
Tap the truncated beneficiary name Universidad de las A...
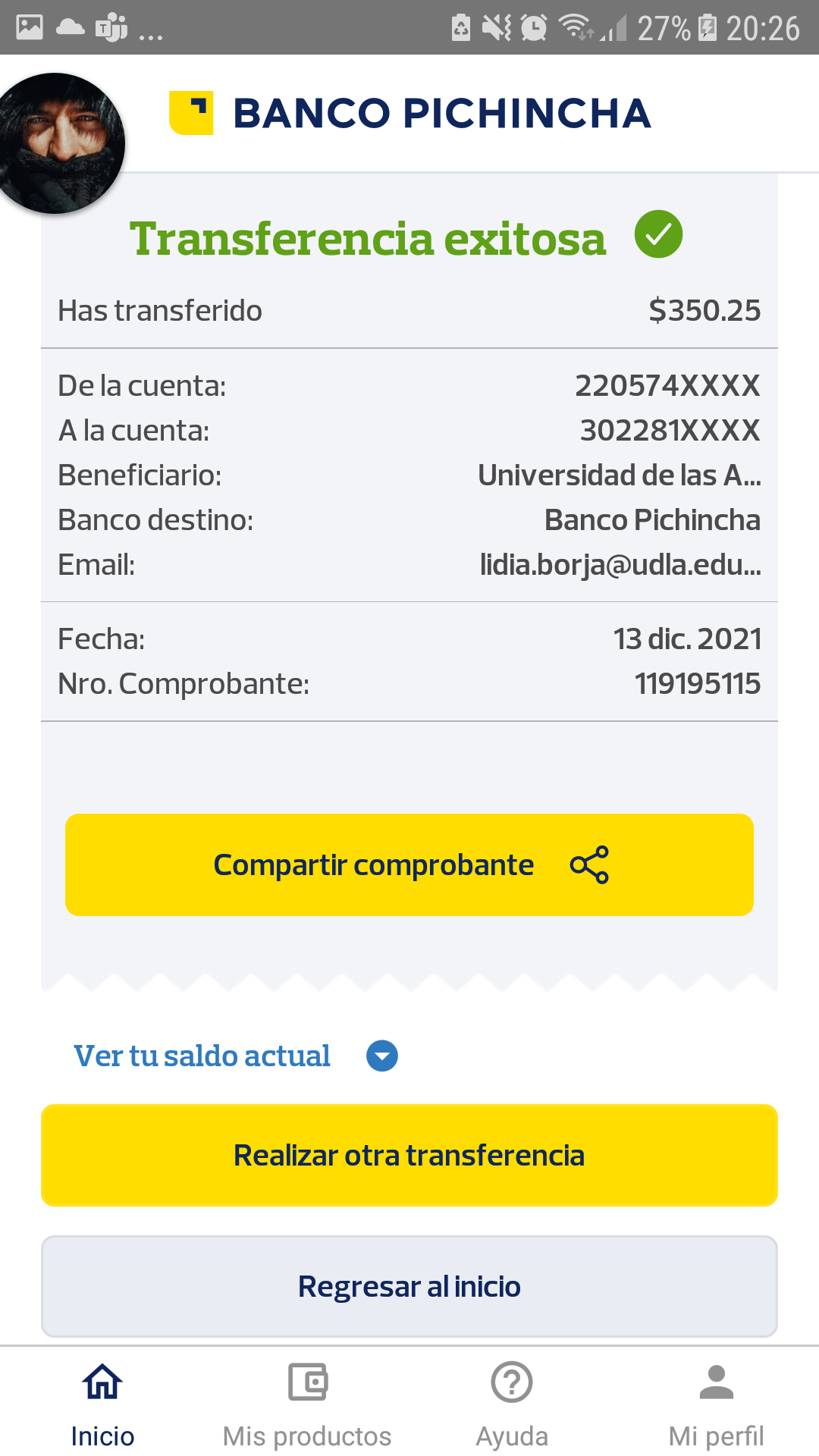[x=619, y=475]
